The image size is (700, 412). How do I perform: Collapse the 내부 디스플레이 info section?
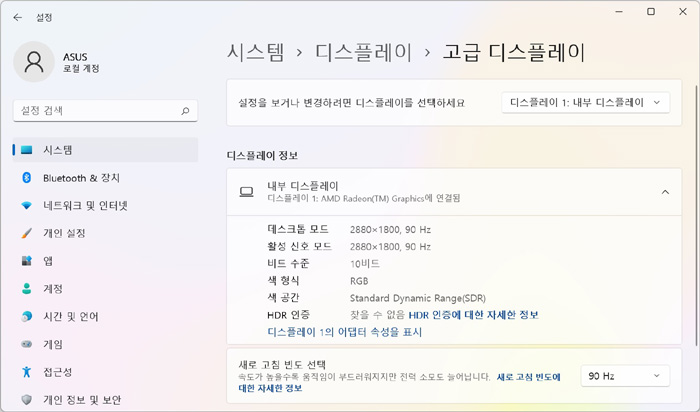[665, 191]
